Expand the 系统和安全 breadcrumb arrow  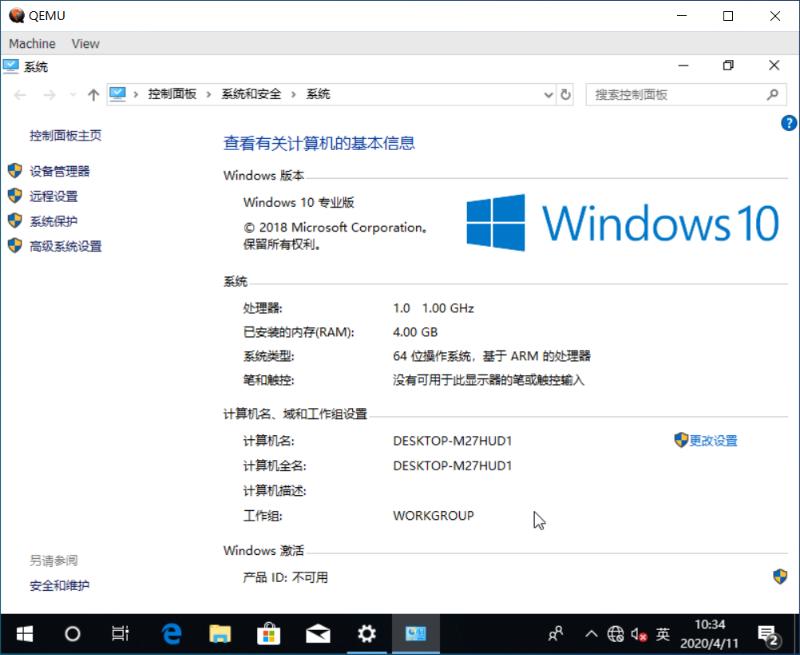pos(295,94)
